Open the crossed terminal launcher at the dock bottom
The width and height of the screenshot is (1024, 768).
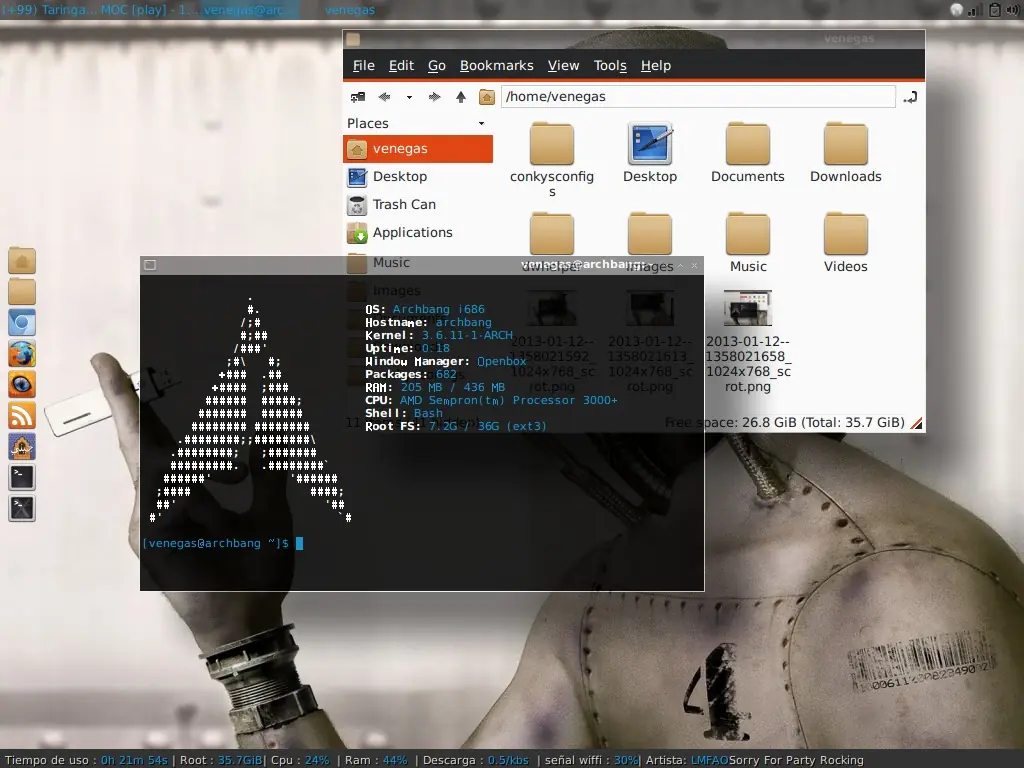22,508
